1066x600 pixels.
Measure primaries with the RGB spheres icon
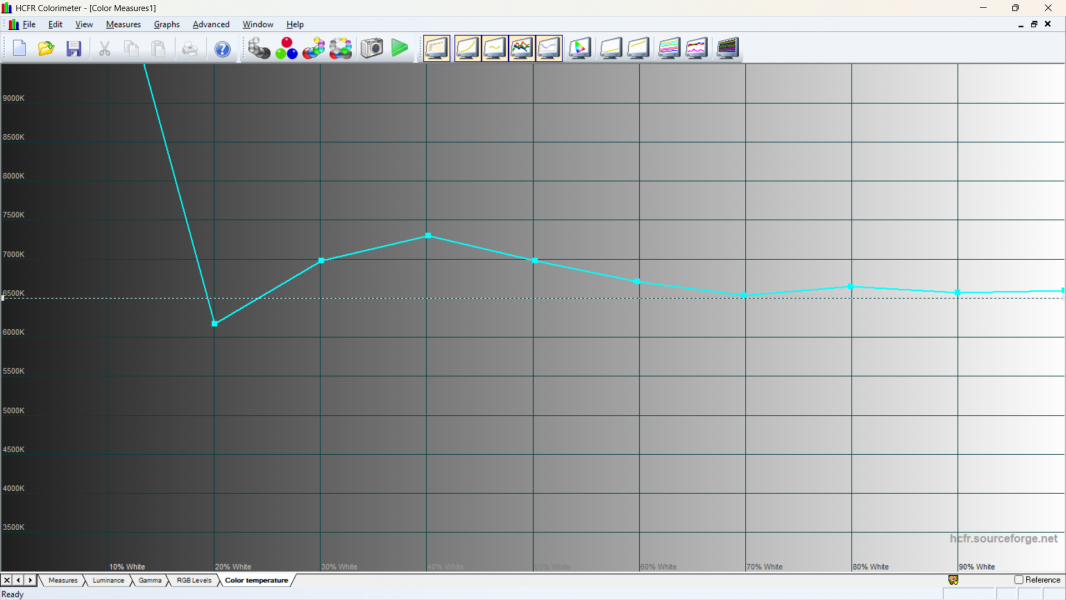pos(286,48)
